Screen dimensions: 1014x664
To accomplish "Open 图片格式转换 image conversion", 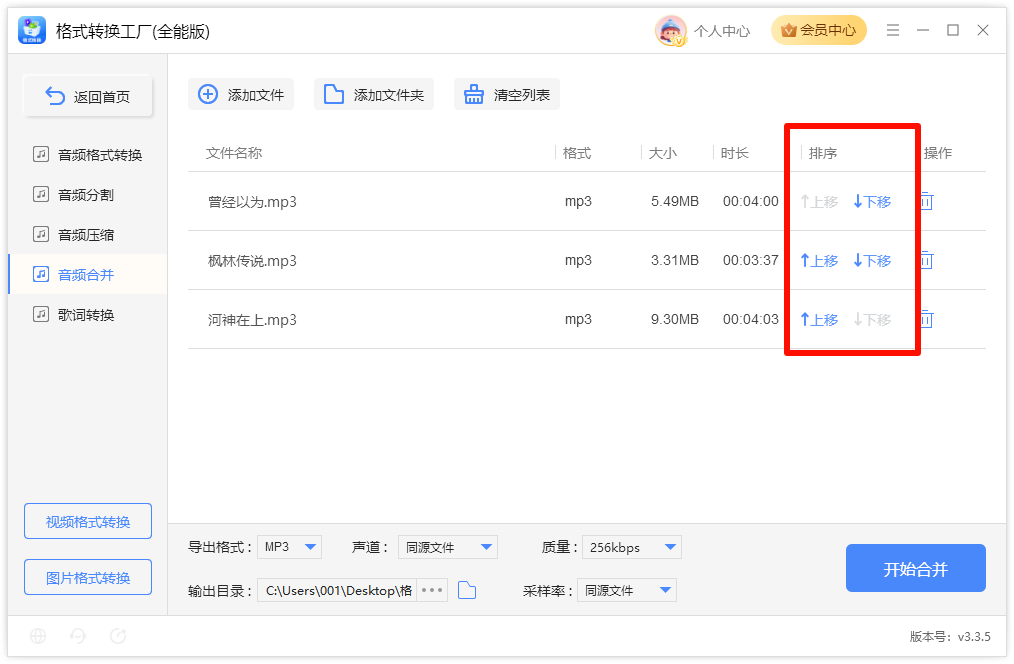I will click(x=88, y=577).
